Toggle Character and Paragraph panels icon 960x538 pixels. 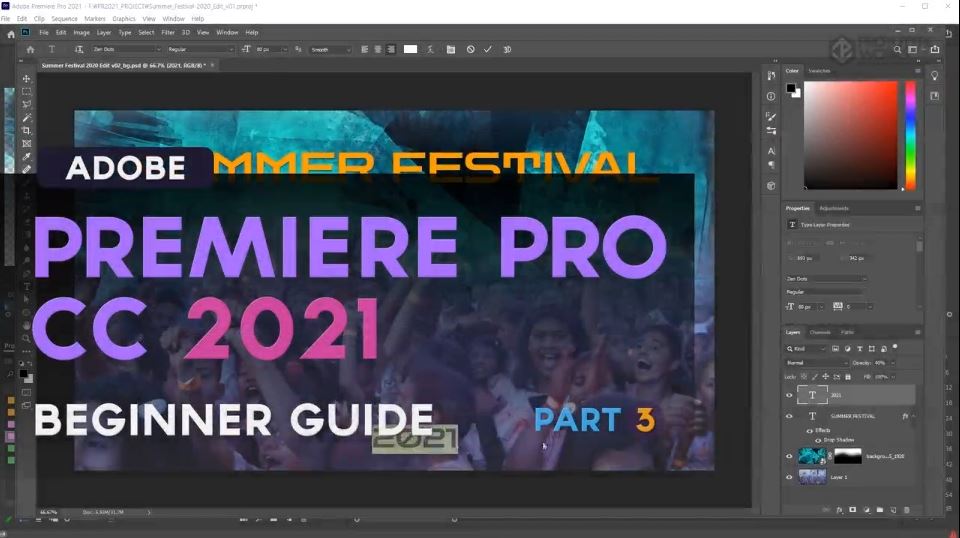[451, 50]
